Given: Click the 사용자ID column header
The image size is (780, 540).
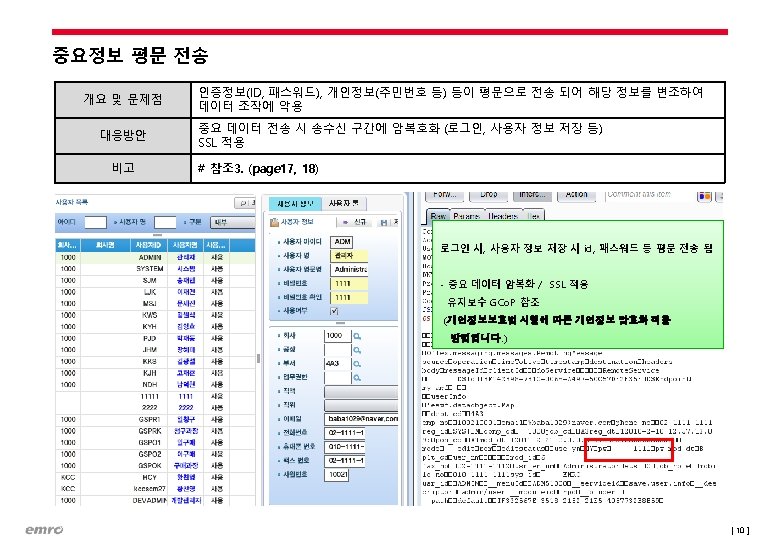Looking at the screenshot, I should point(148,245).
